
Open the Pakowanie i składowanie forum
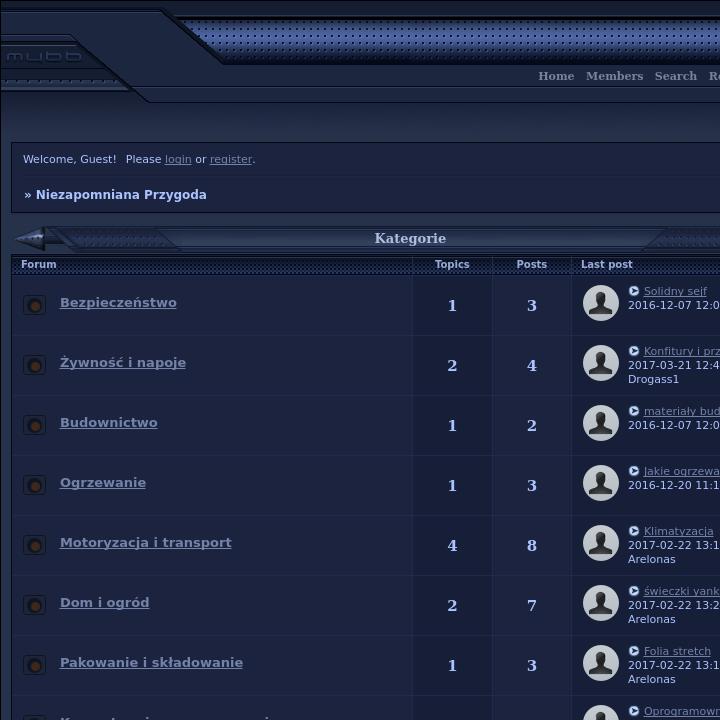151,663
